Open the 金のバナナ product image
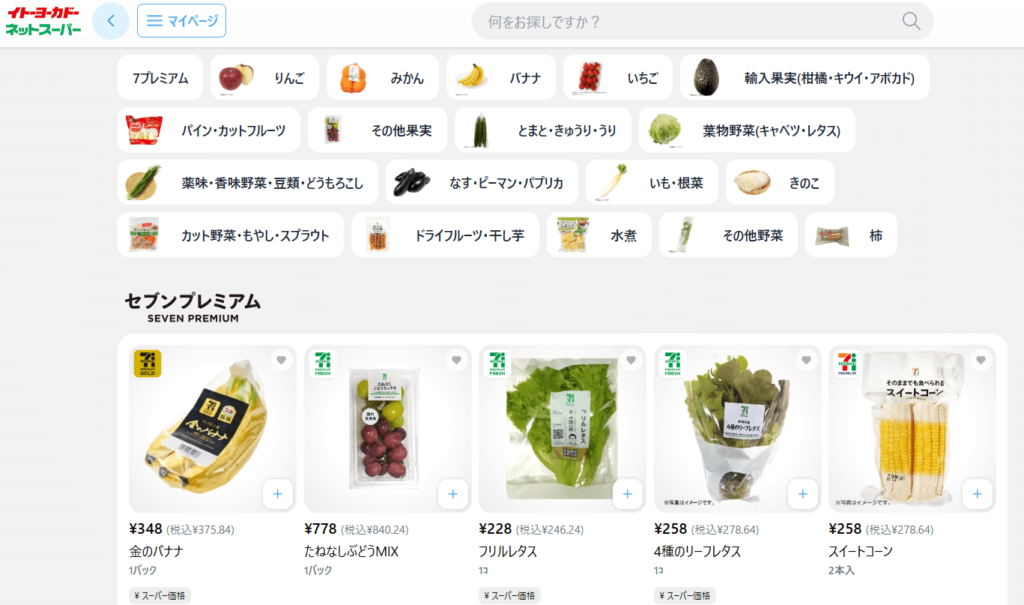The height and width of the screenshot is (605, 1024). tap(212, 429)
